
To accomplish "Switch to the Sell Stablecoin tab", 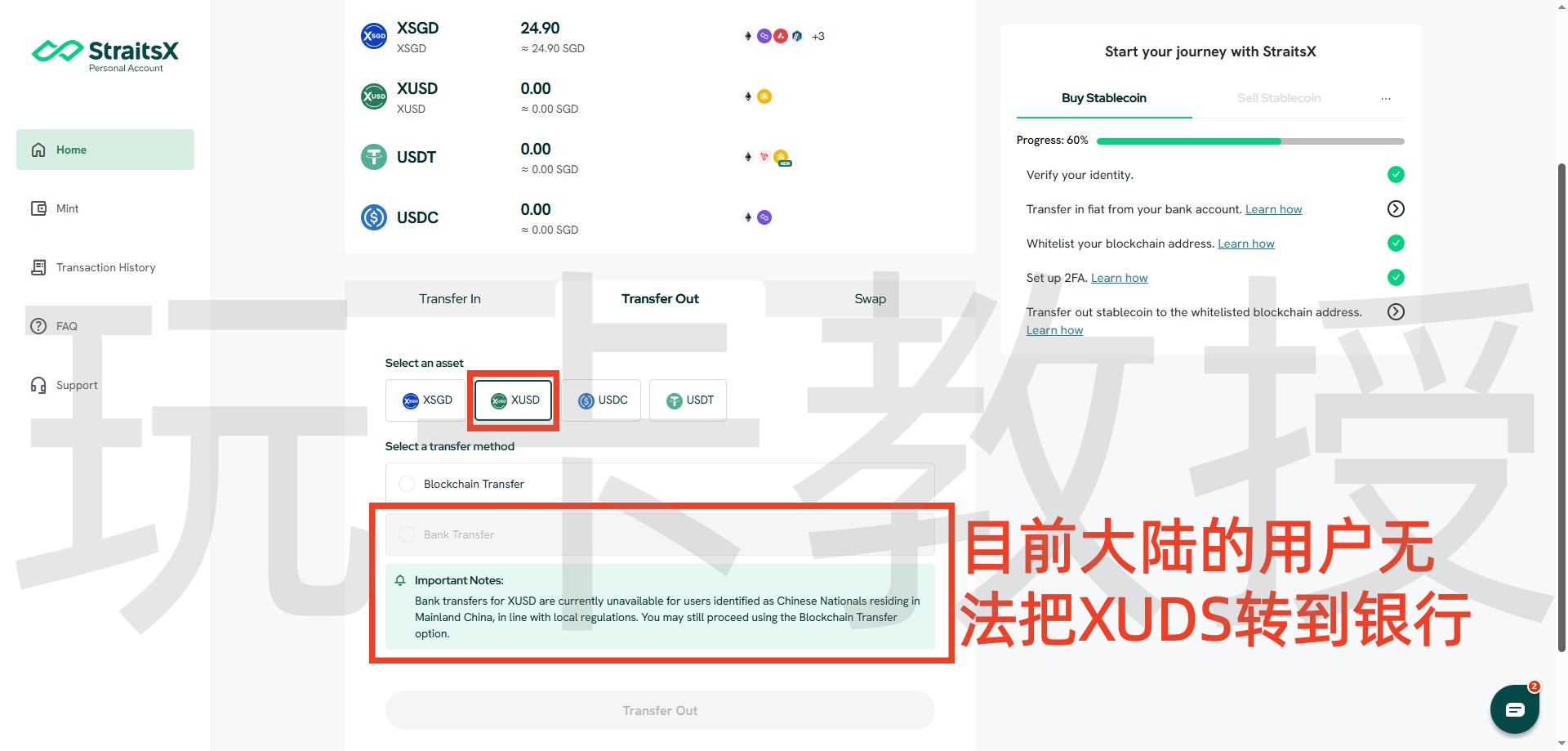I will point(1278,98).
